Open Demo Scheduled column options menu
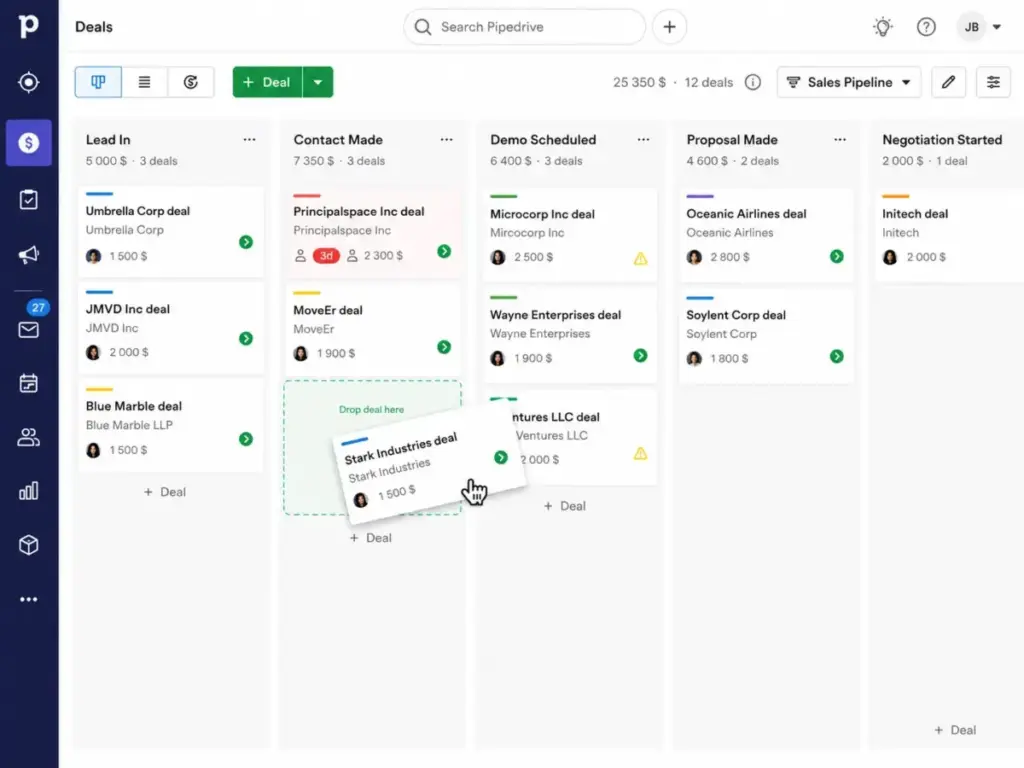Screen dimensions: 1024x768 643,140
